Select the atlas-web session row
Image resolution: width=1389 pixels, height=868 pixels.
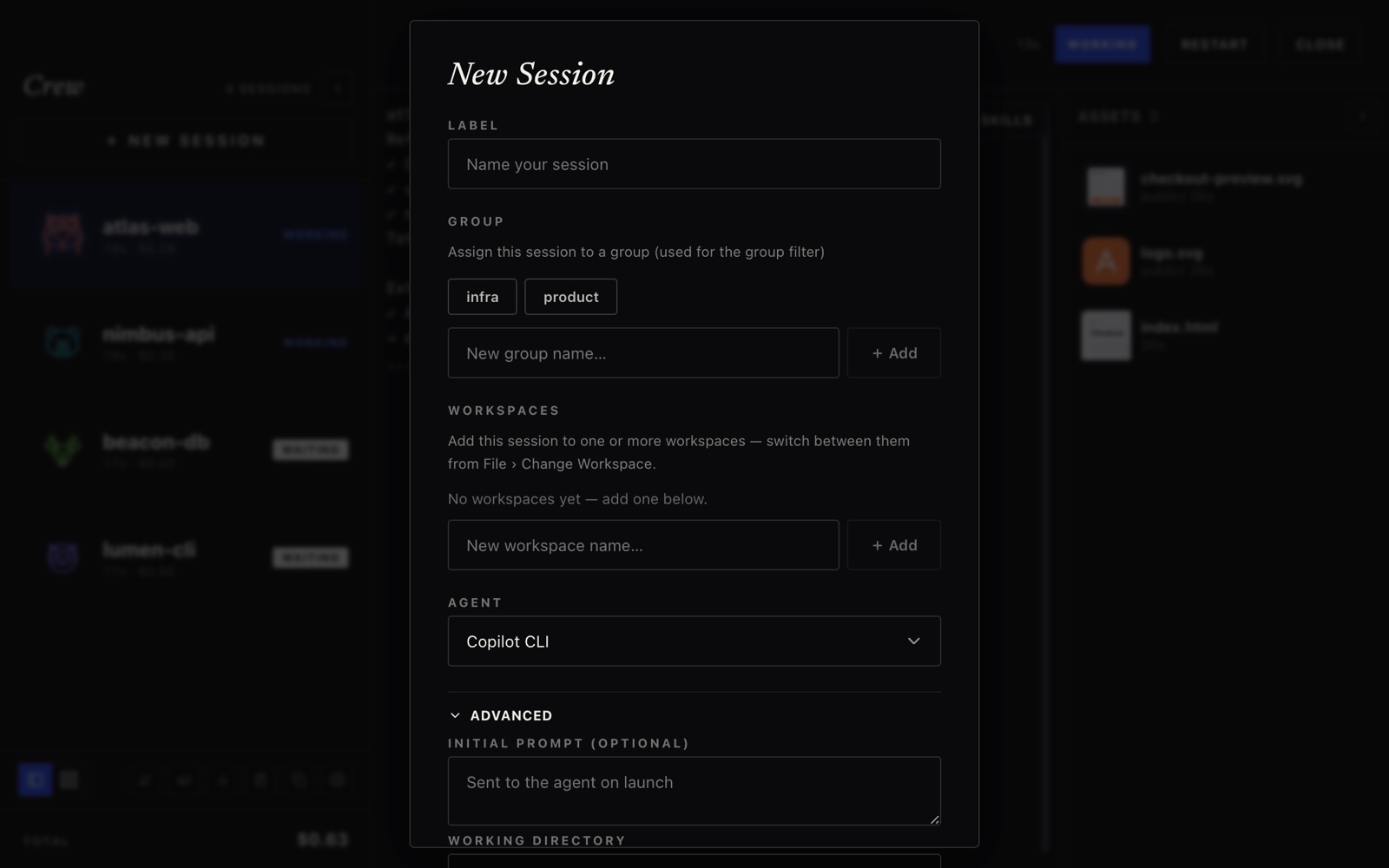pyautogui.click(x=186, y=234)
